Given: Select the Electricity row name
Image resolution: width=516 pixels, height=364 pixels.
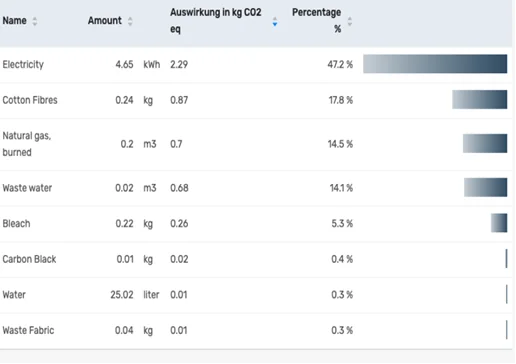Looking at the screenshot, I should tap(23, 64).
